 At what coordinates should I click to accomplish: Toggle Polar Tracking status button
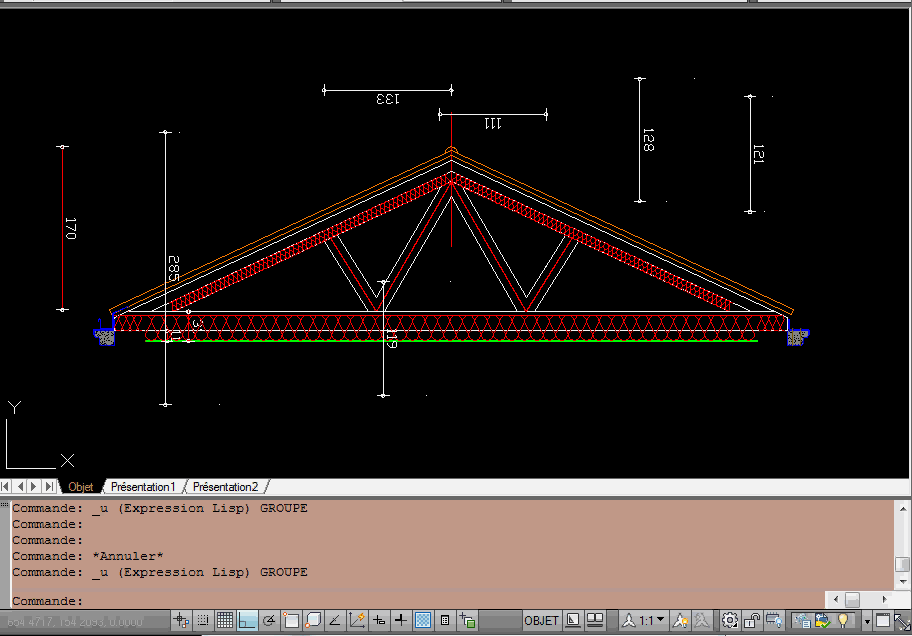[x=269, y=621]
